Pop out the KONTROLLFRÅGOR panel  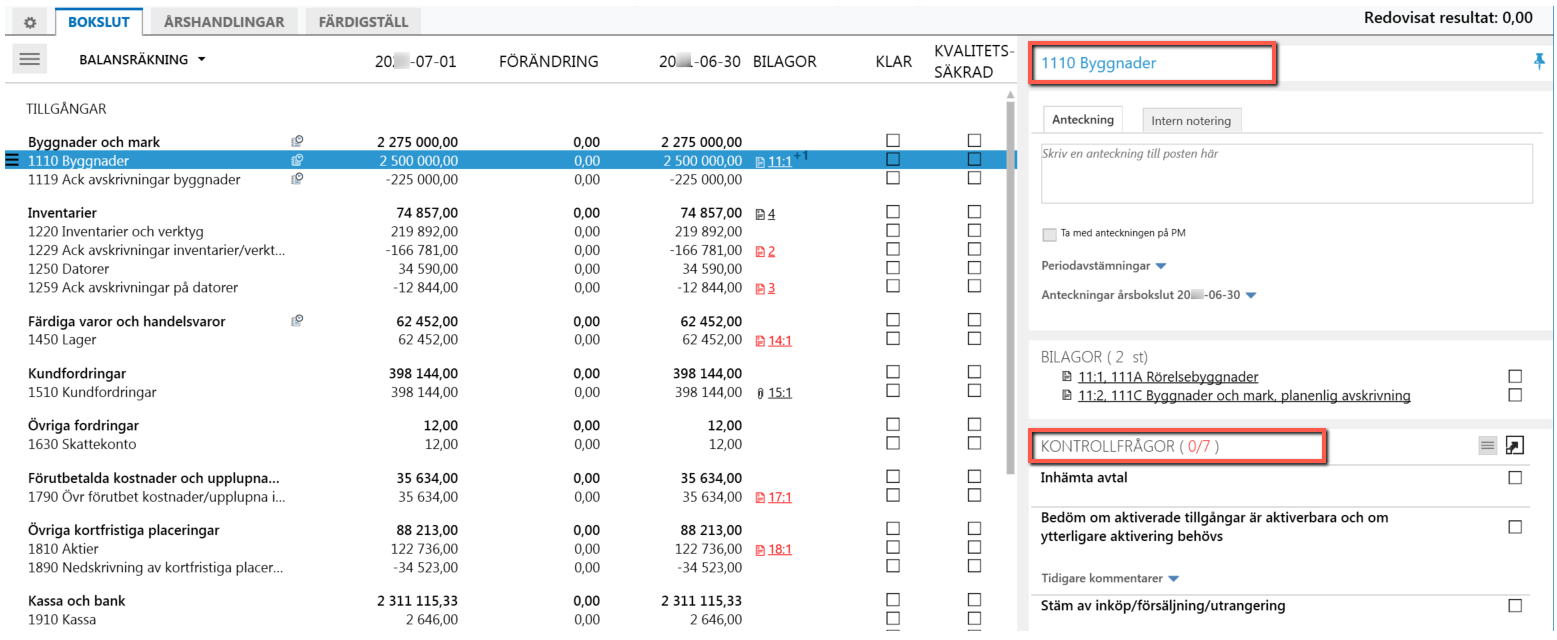coord(1514,446)
